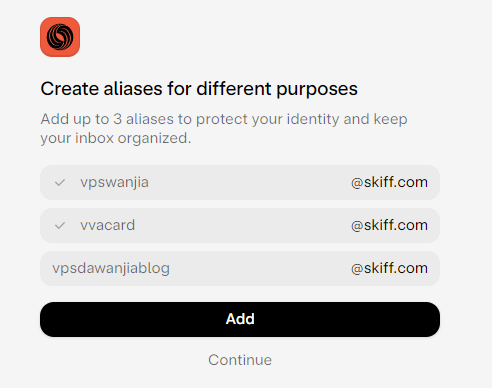Viewport: 492px width, 388px height.
Task: Click the checkmark beside vvacard alias
Action: pyautogui.click(x=60, y=226)
